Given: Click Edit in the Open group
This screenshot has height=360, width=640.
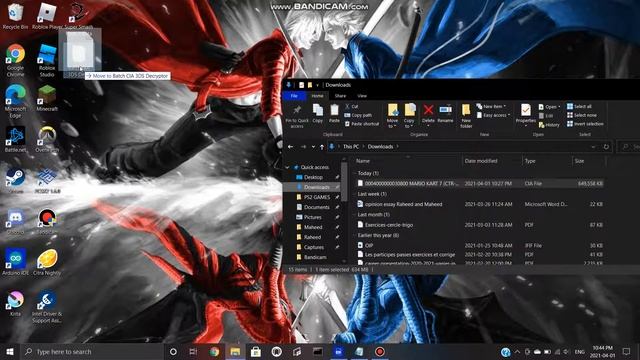Looking at the screenshot, I should (546, 116).
